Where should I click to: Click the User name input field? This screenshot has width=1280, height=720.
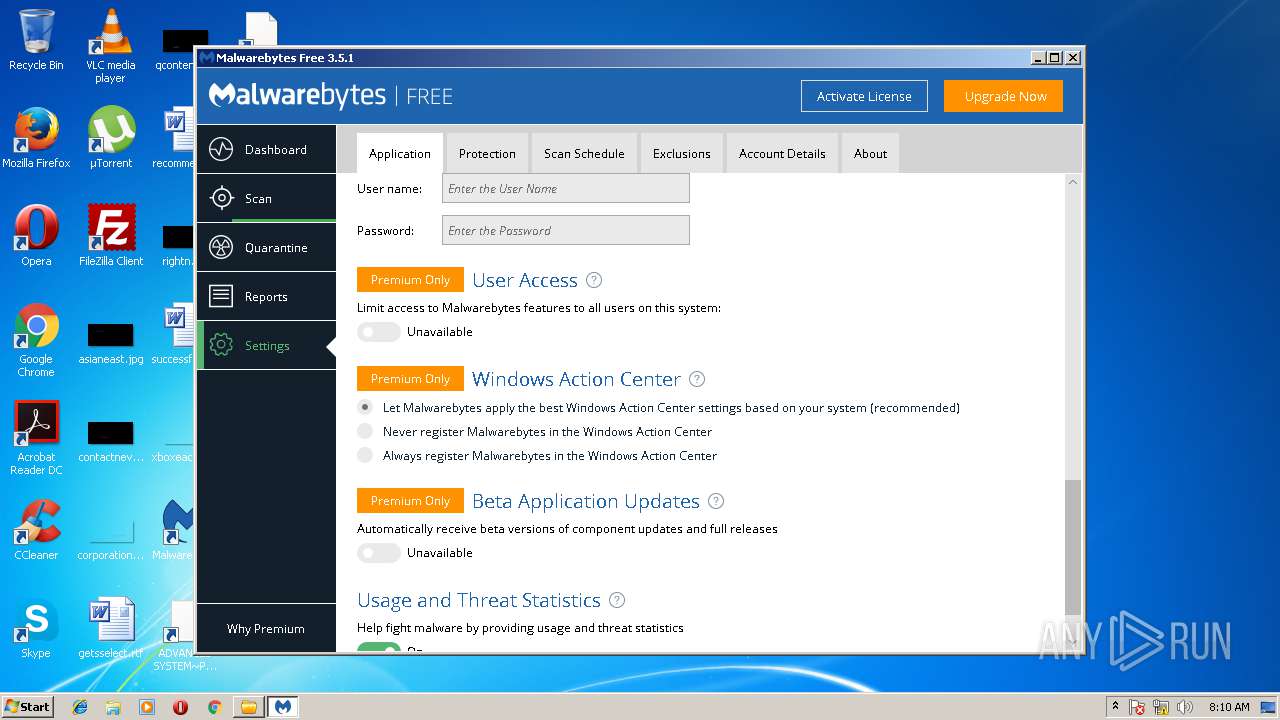pyautogui.click(x=566, y=188)
